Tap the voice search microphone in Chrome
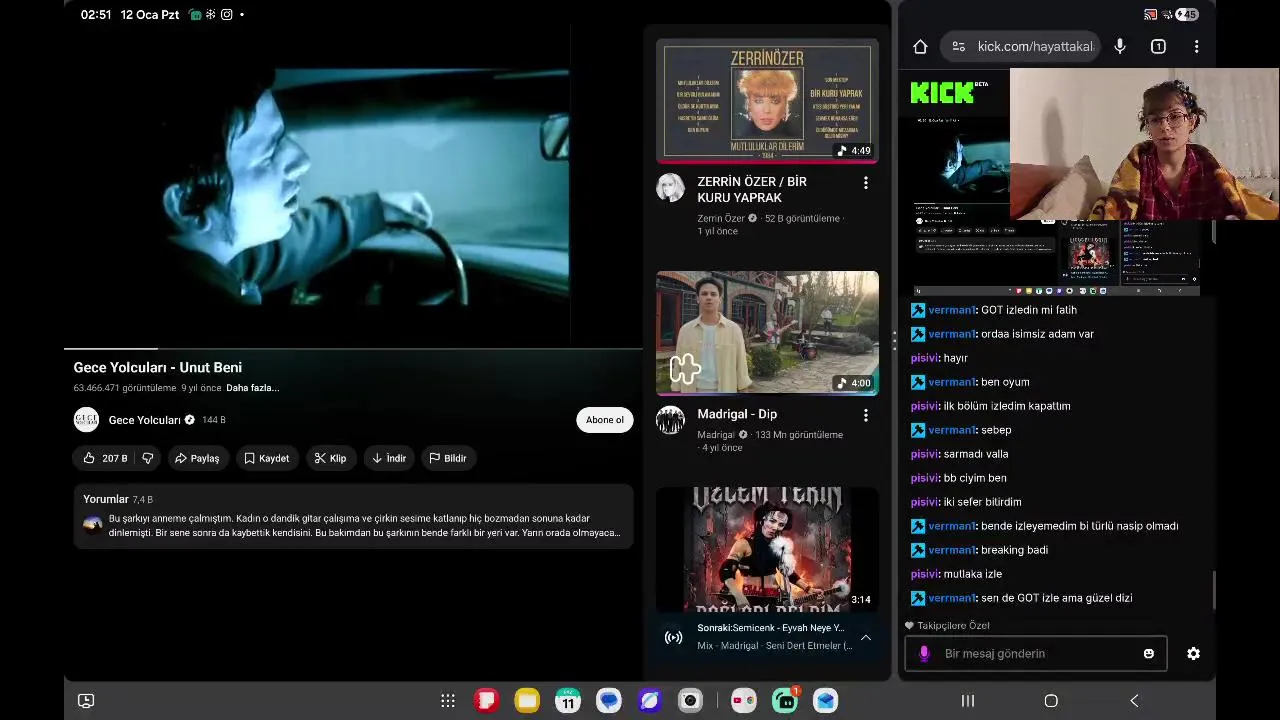The height and width of the screenshot is (720, 1280). [x=1120, y=46]
